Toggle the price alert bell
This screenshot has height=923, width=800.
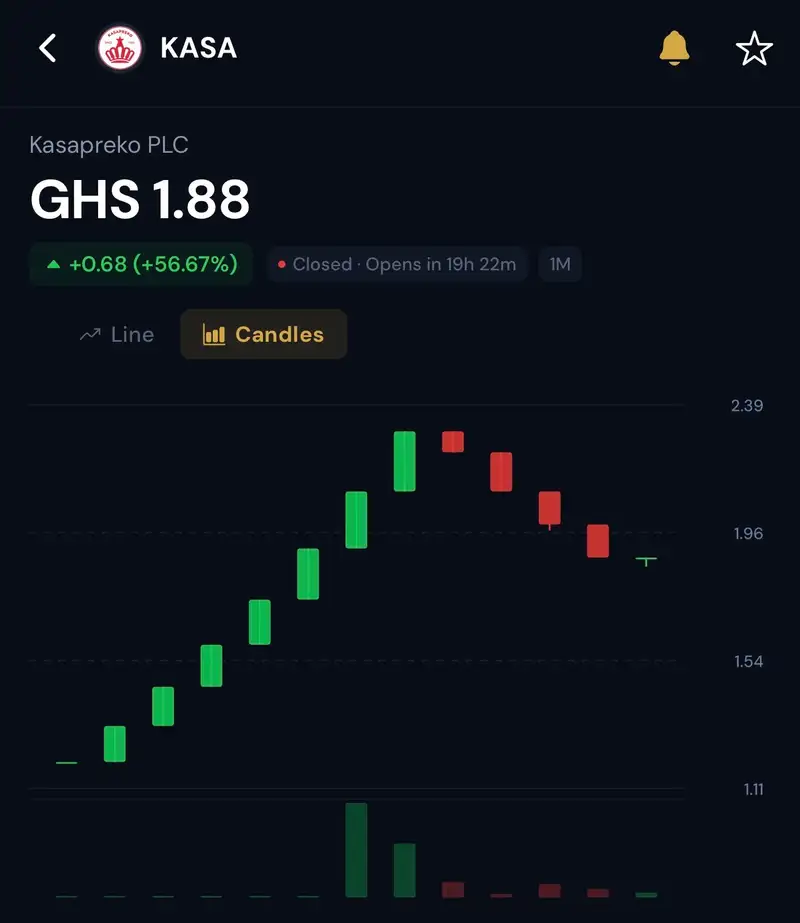pyautogui.click(x=674, y=48)
